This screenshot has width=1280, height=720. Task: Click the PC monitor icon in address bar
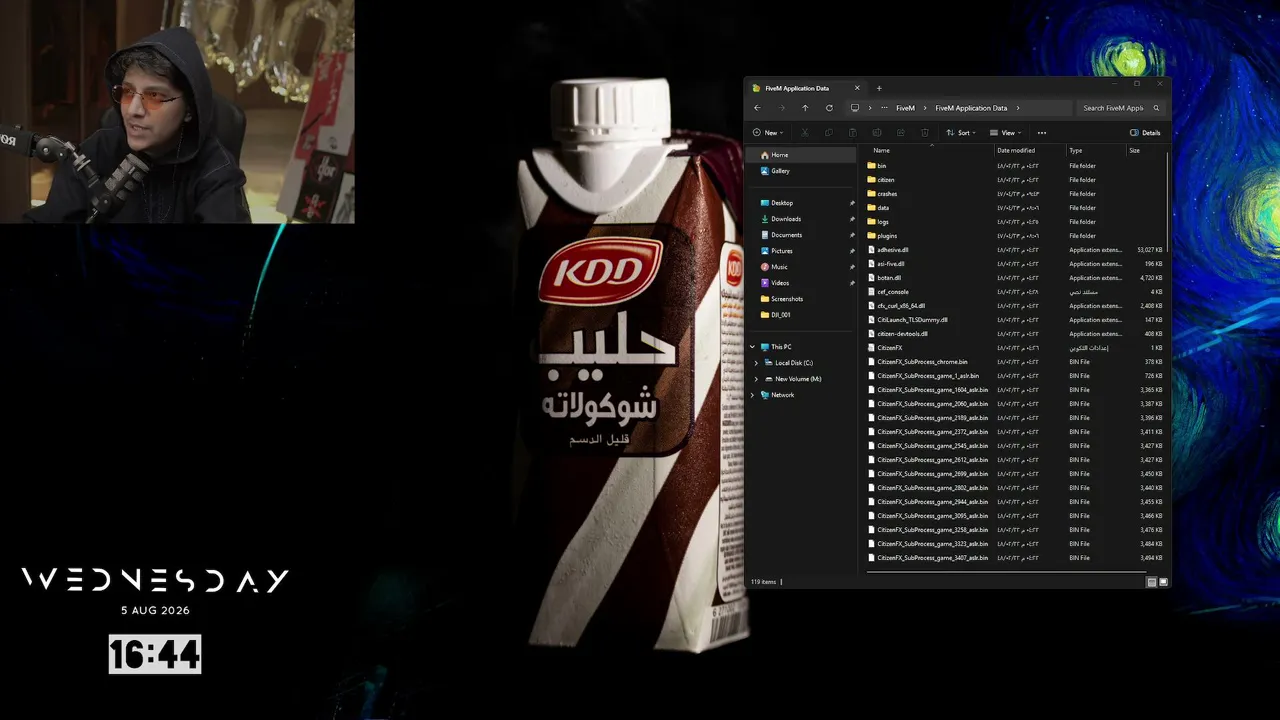pos(855,108)
